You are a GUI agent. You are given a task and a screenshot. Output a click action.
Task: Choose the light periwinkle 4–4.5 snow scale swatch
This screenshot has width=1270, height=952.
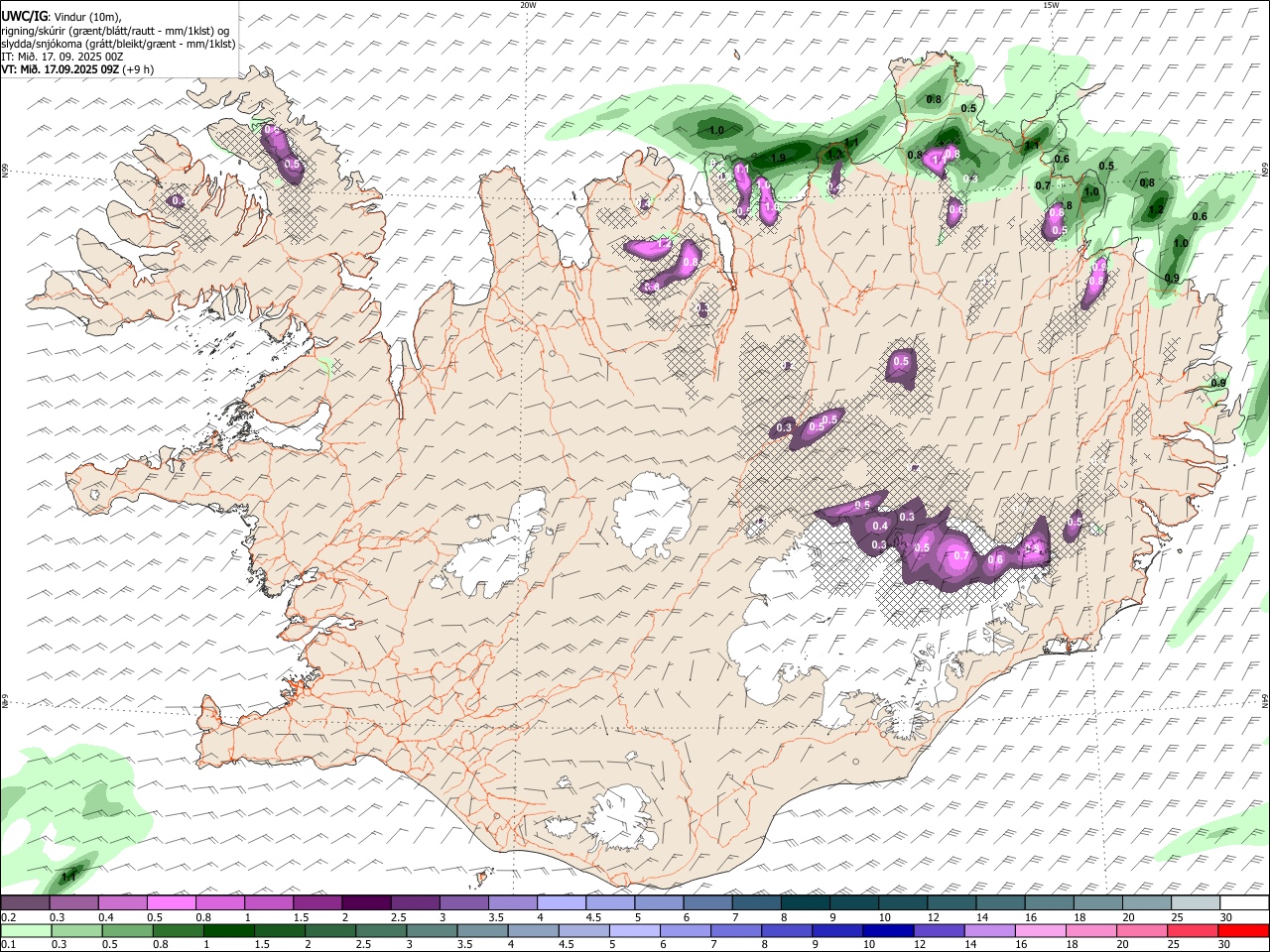pos(561,903)
